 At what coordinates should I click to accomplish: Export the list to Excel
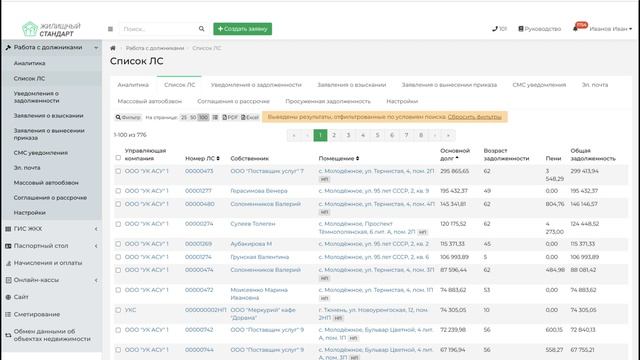250,117
